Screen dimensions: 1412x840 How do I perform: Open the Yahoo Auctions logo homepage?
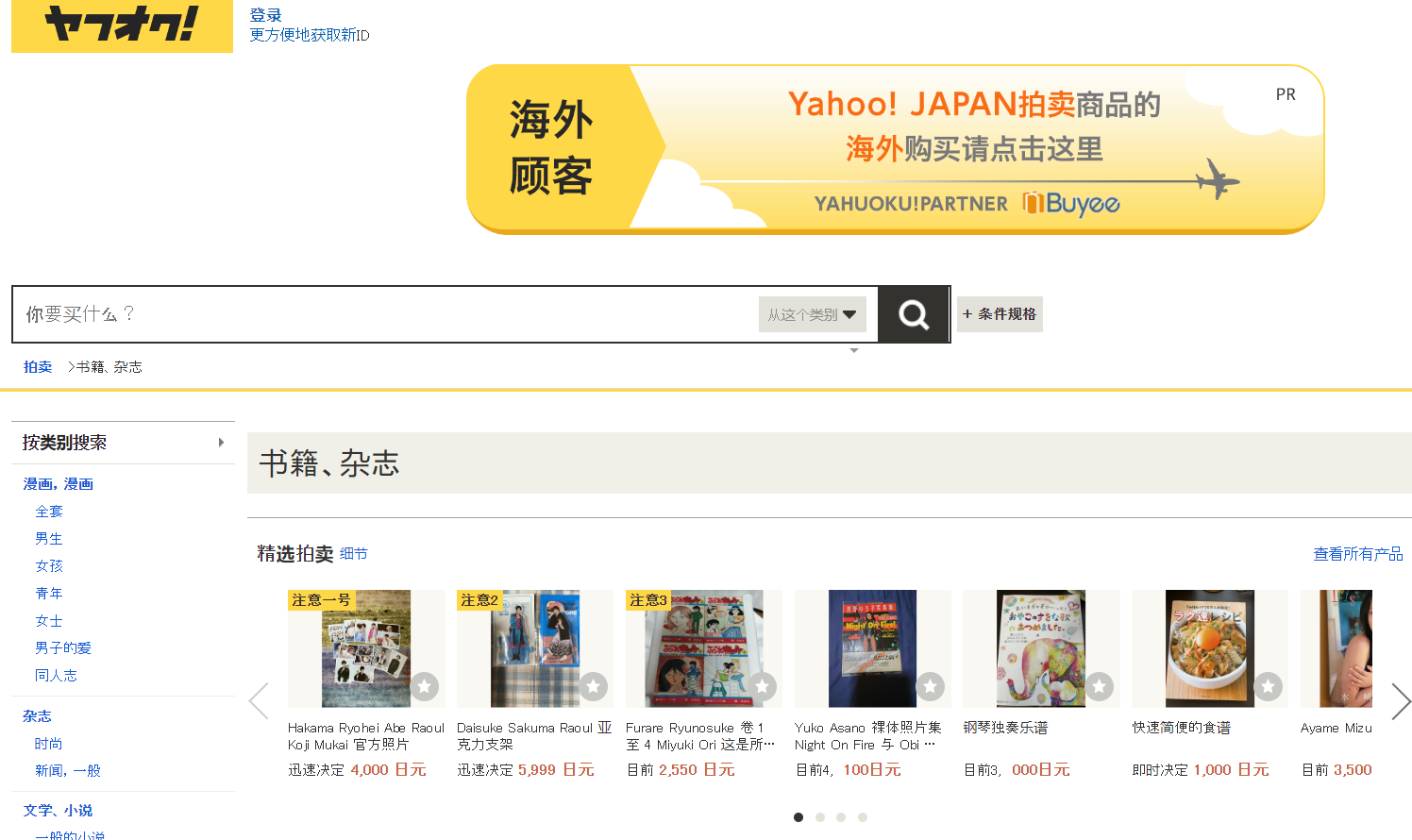pyautogui.click(x=122, y=25)
